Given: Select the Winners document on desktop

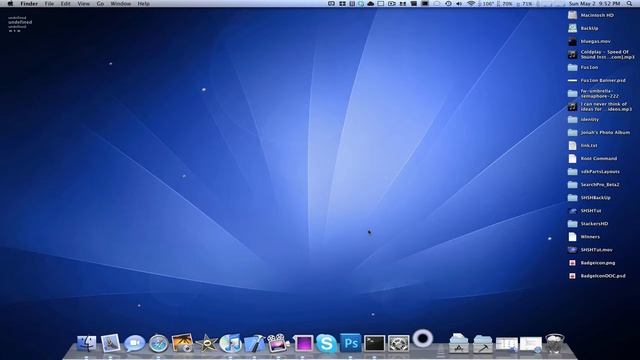Looking at the screenshot, I should (584, 237).
